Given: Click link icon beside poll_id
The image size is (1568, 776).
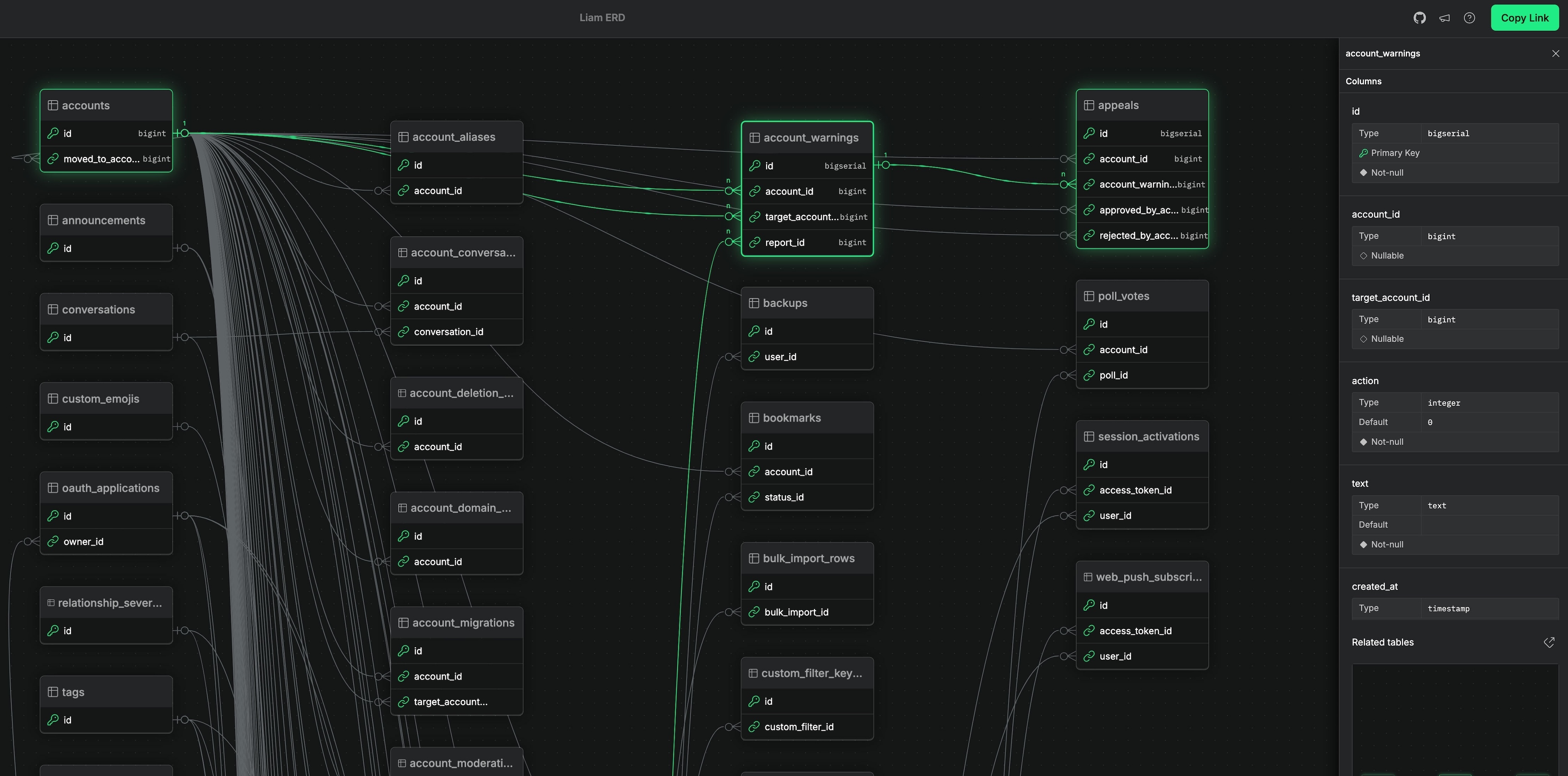Looking at the screenshot, I should click(1089, 375).
